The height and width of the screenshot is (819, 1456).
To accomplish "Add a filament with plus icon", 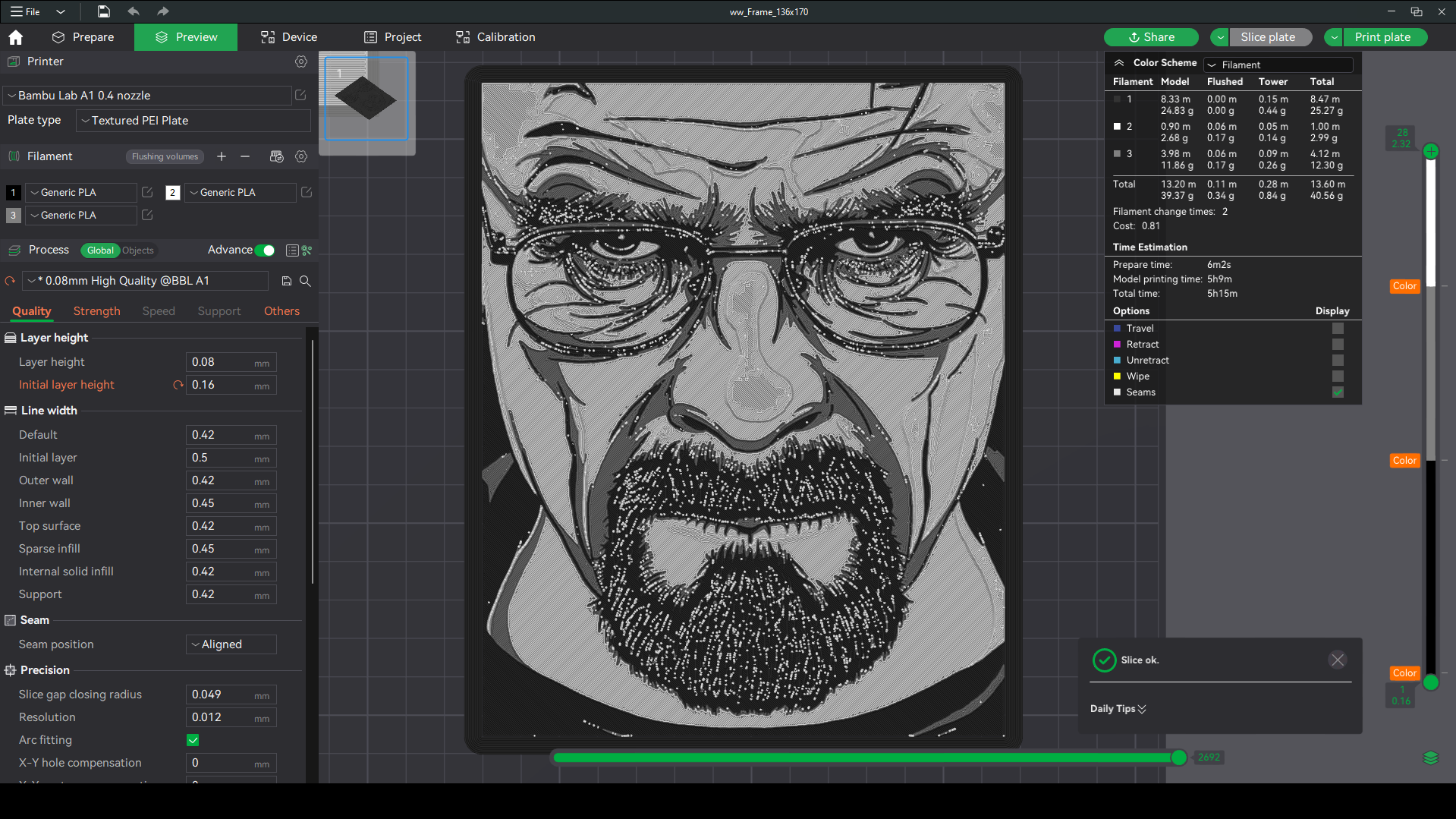I will [222, 156].
